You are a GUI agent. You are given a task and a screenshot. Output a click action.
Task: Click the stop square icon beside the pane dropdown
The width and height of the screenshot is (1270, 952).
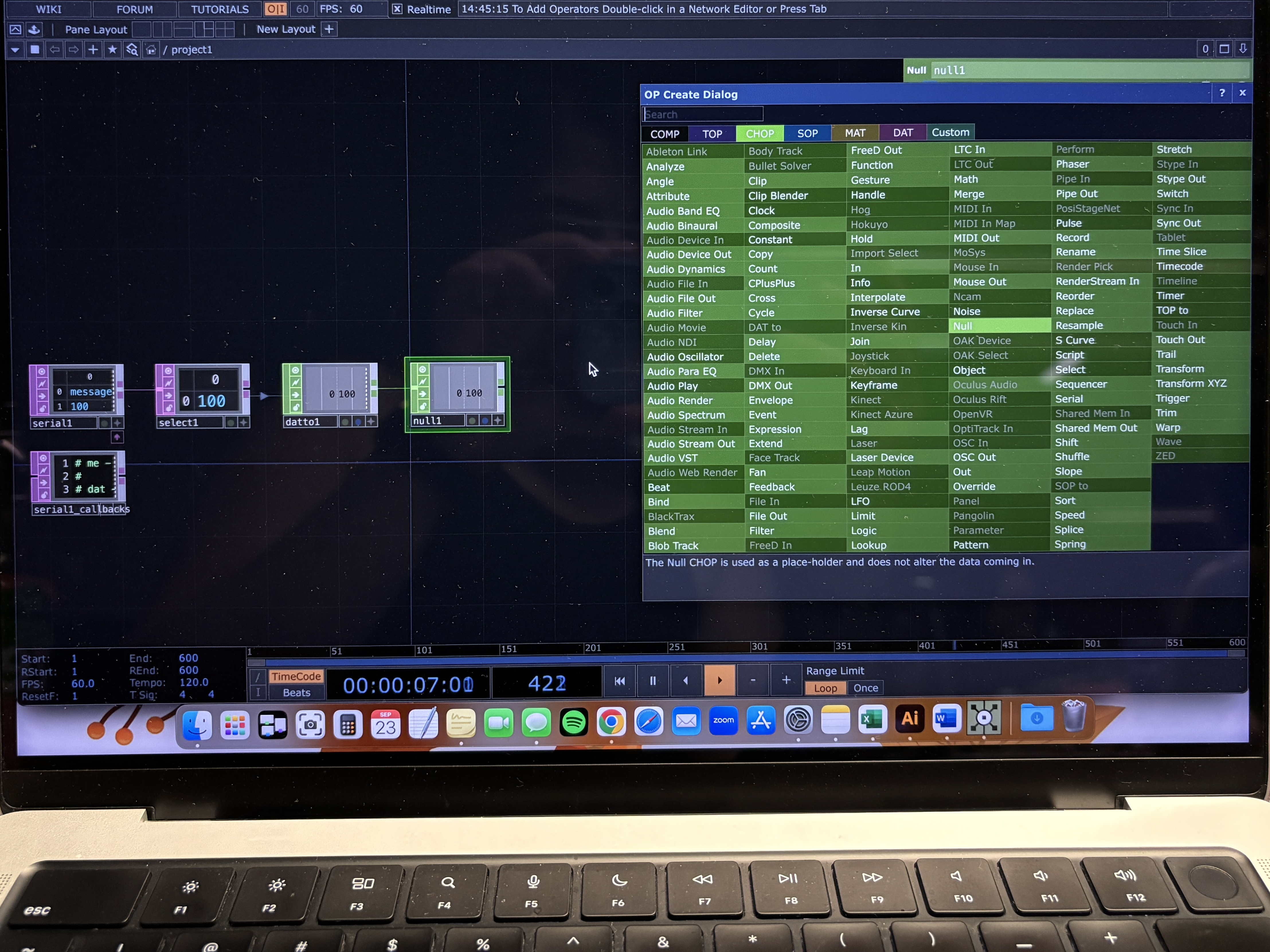tap(35, 49)
